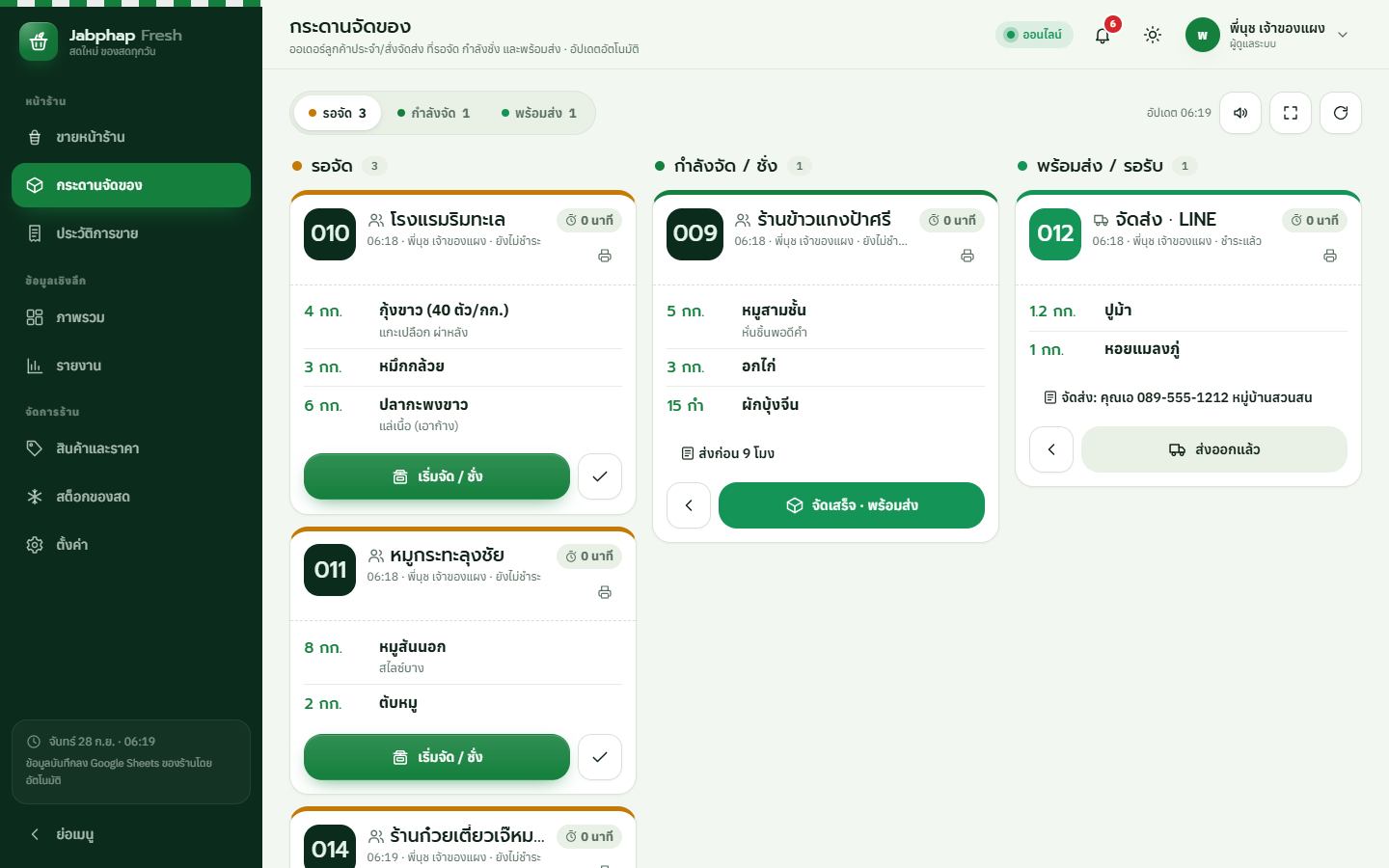
Task: Mark order 010 done with checkmark
Action: [x=600, y=476]
